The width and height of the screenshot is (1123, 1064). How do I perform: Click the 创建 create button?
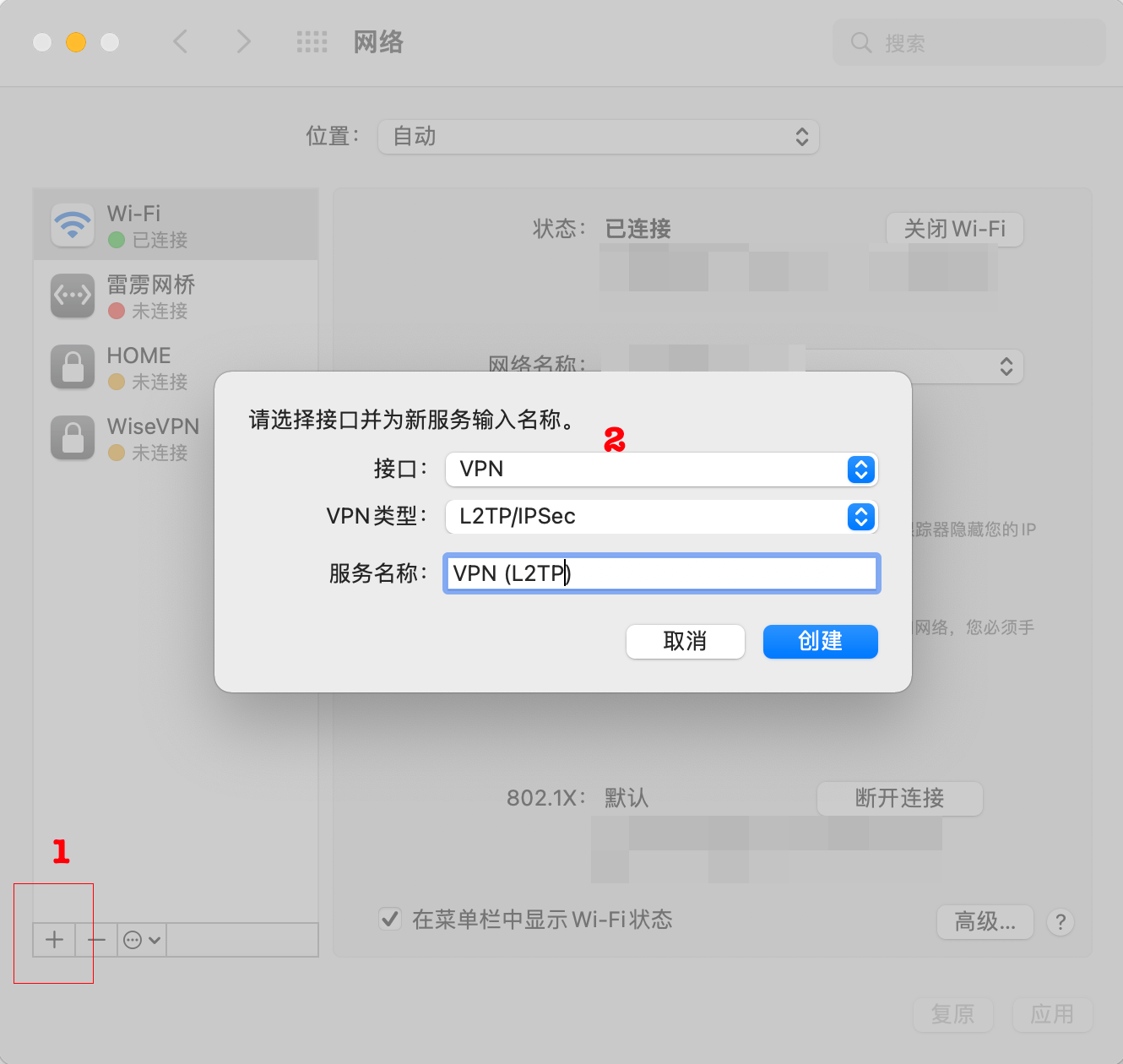(821, 642)
